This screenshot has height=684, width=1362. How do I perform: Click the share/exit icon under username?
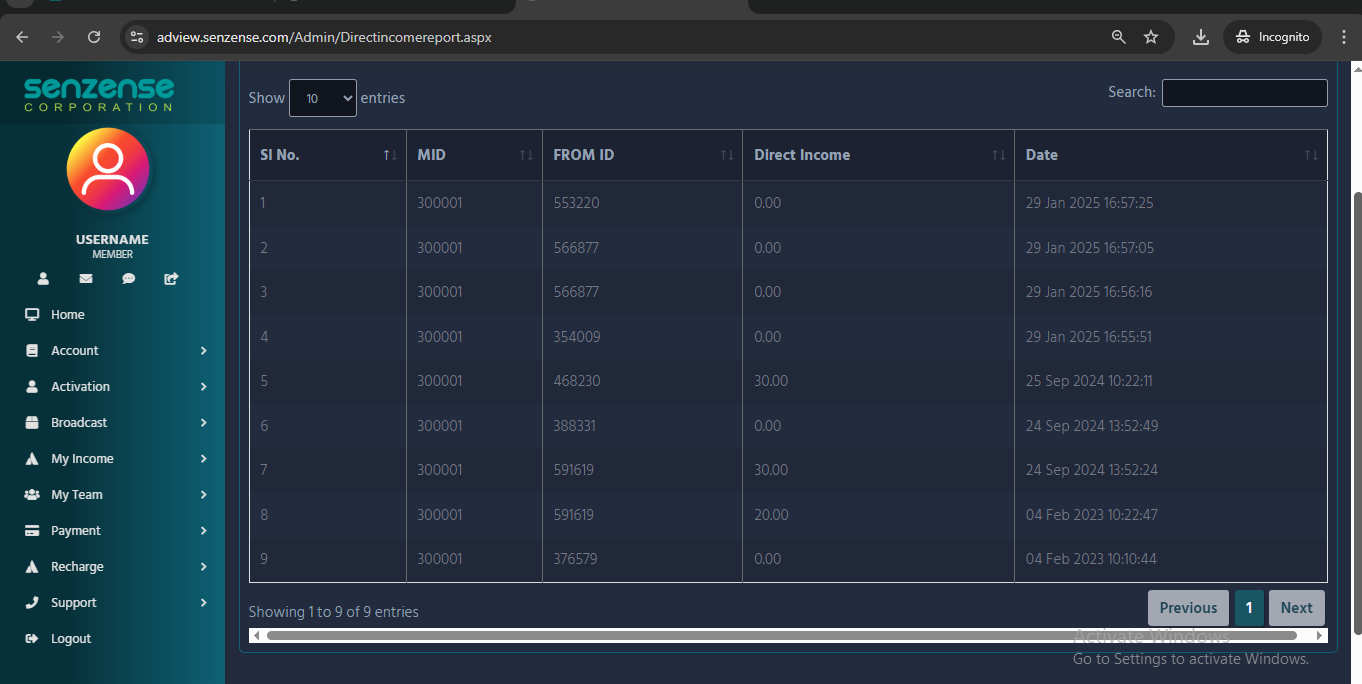point(171,279)
